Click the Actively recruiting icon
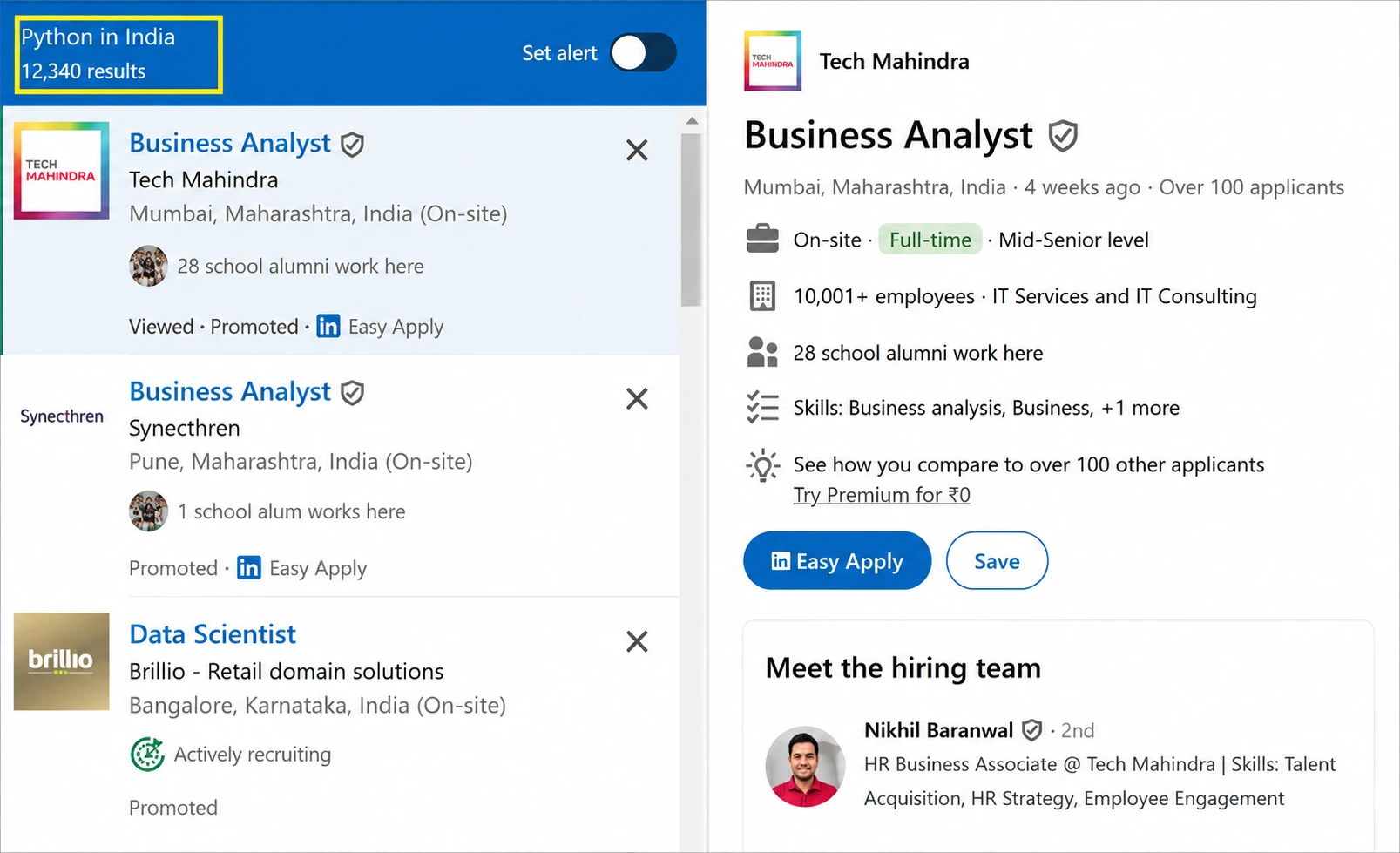Image resolution: width=1400 pixels, height=853 pixels. tap(147, 754)
